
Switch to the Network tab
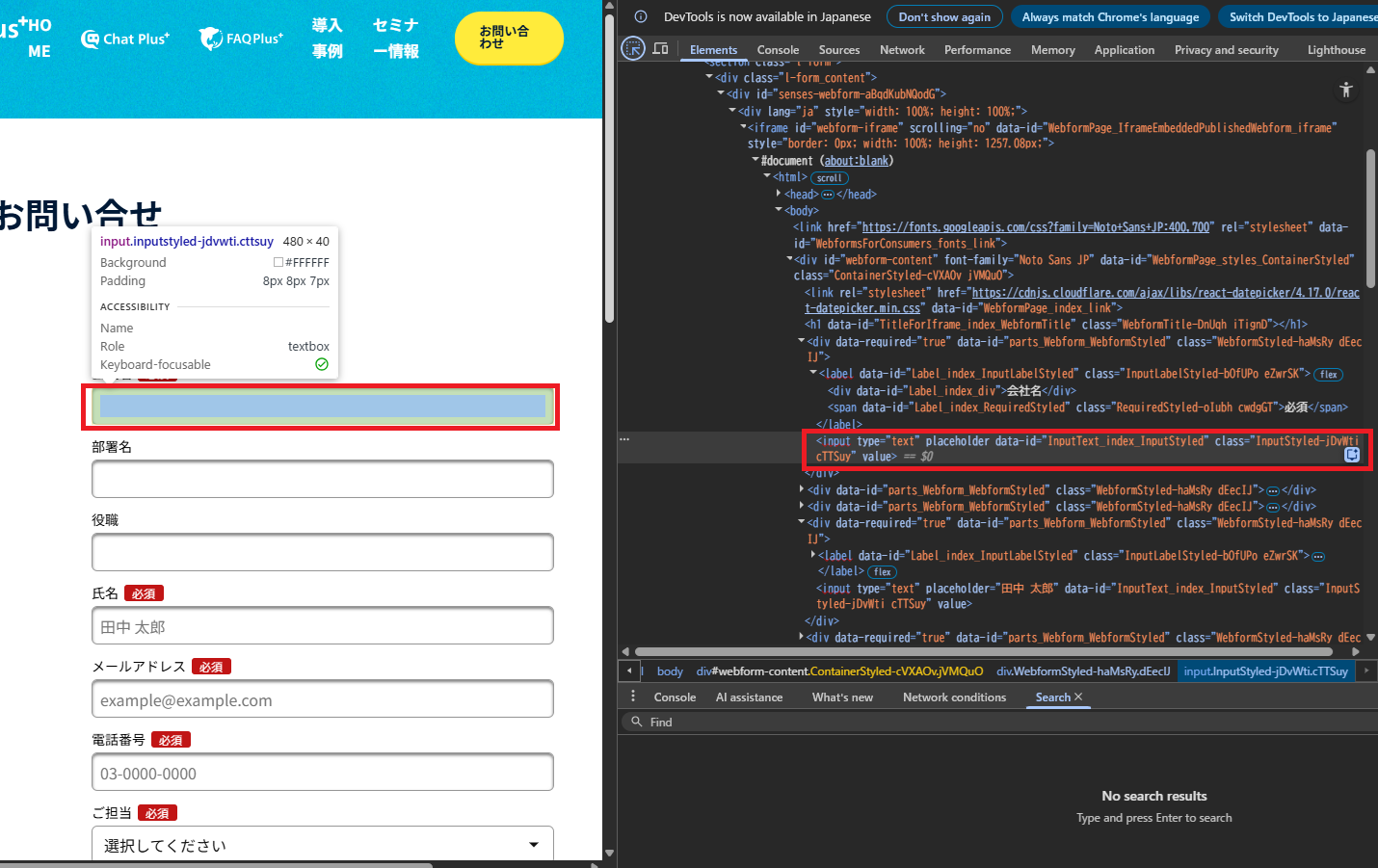click(x=901, y=49)
